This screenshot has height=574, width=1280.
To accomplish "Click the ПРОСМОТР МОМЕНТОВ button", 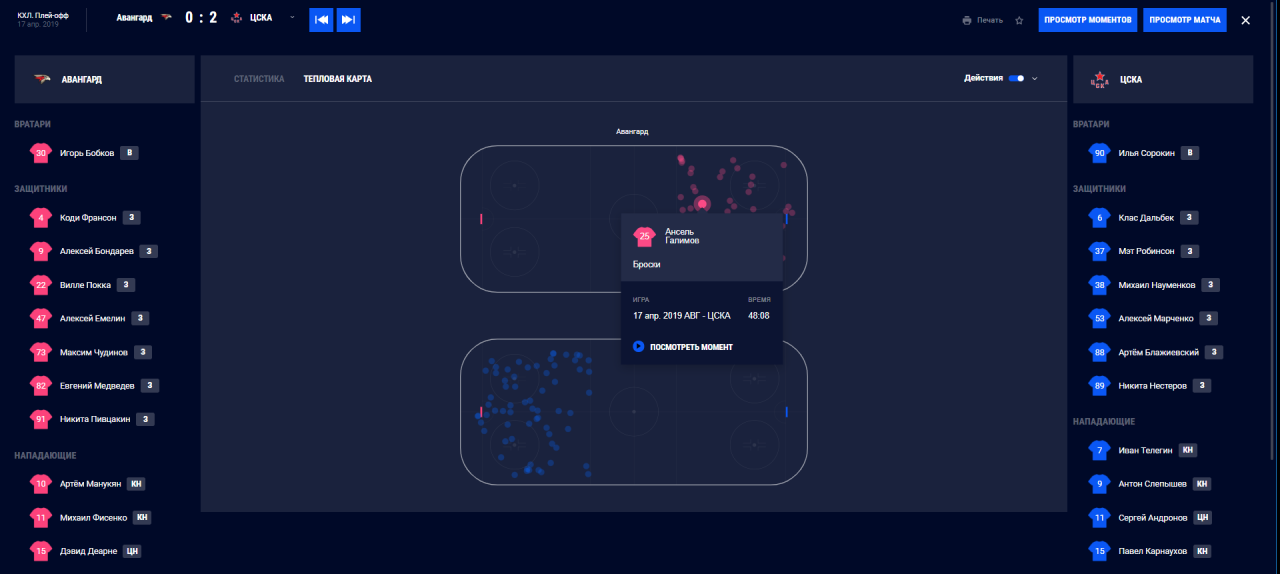I will coord(1088,20).
